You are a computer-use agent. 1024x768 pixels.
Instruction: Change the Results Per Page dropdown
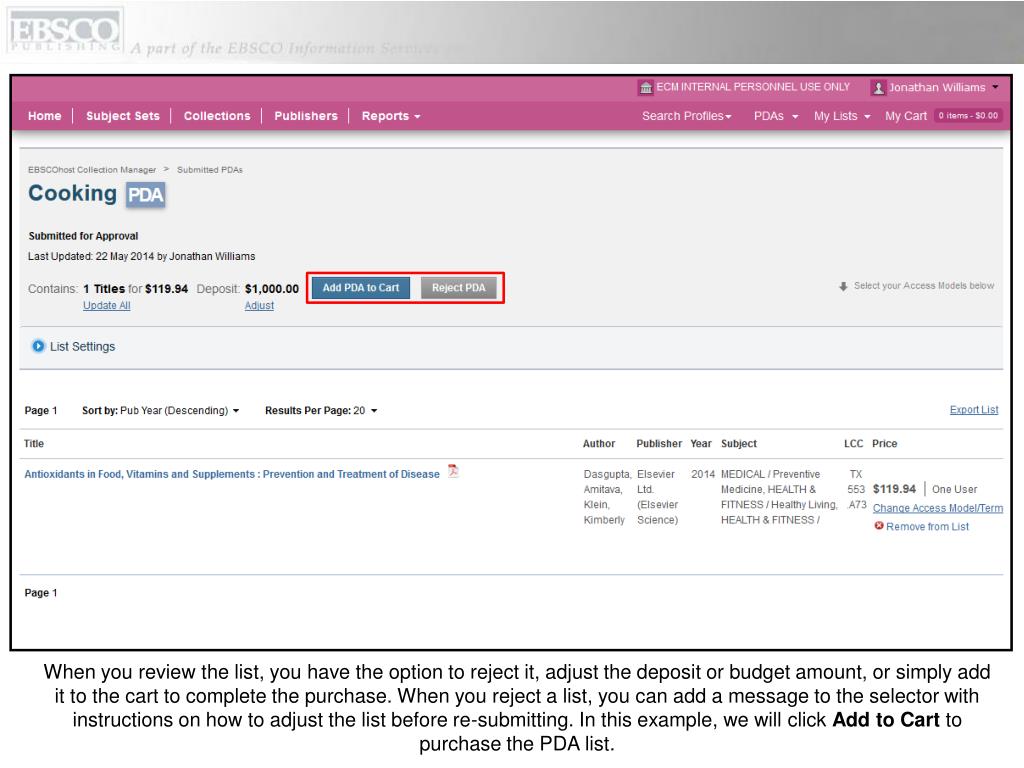(x=321, y=411)
